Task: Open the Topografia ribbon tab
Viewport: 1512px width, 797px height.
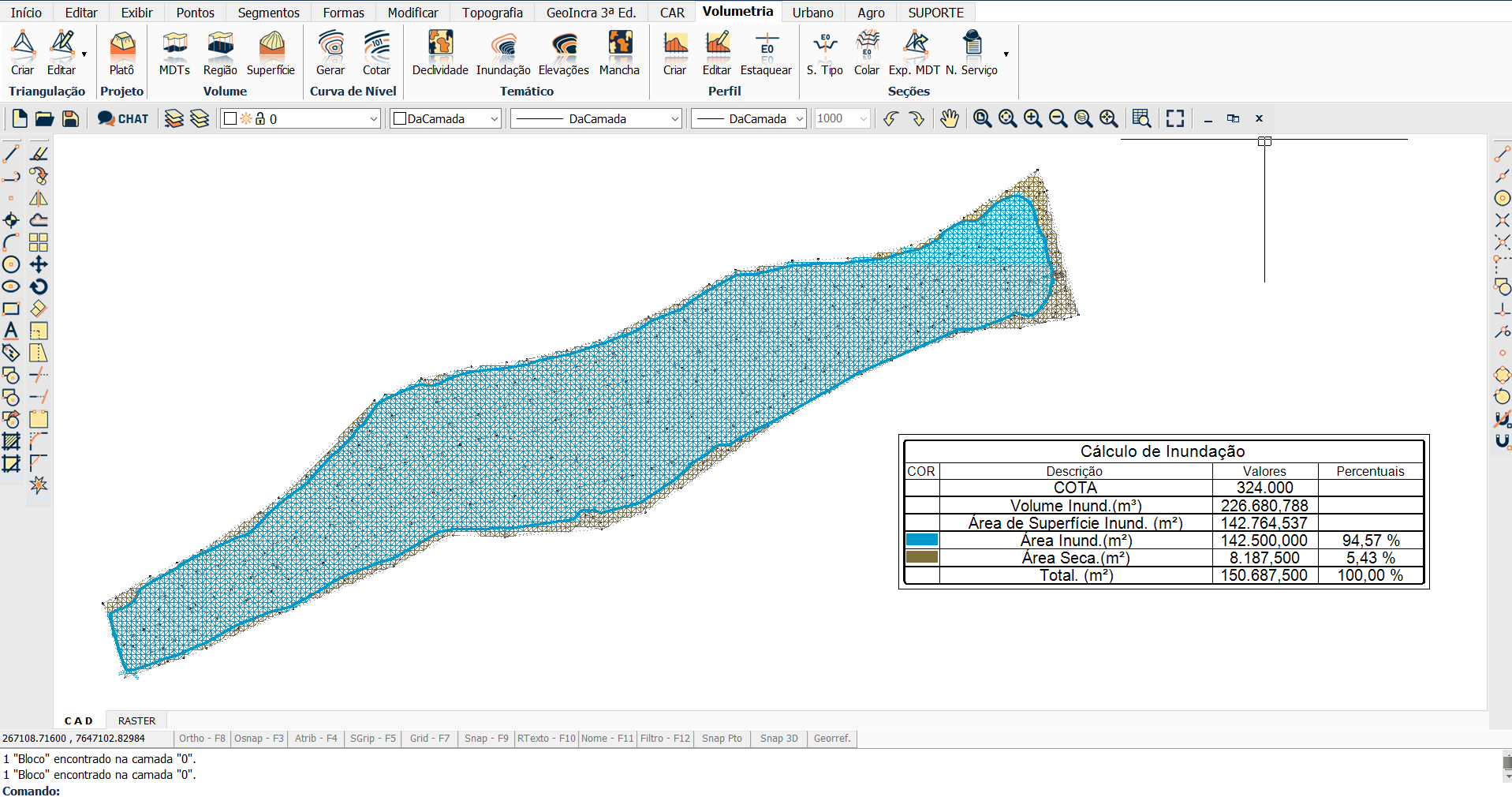Action: (492, 13)
